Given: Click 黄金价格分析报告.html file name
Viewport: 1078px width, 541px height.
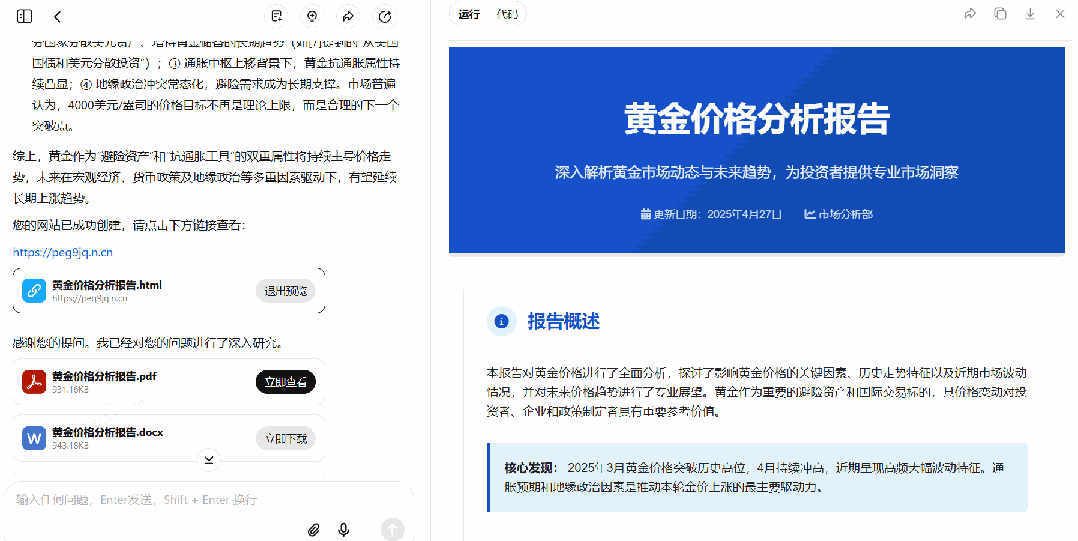Looking at the screenshot, I should [x=107, y=285].
